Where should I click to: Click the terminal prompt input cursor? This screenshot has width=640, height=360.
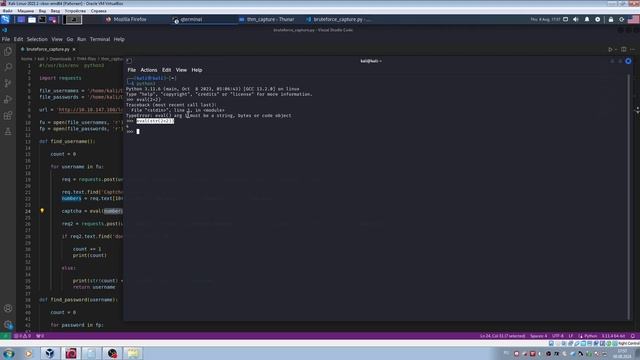click(x=138, y=131)
